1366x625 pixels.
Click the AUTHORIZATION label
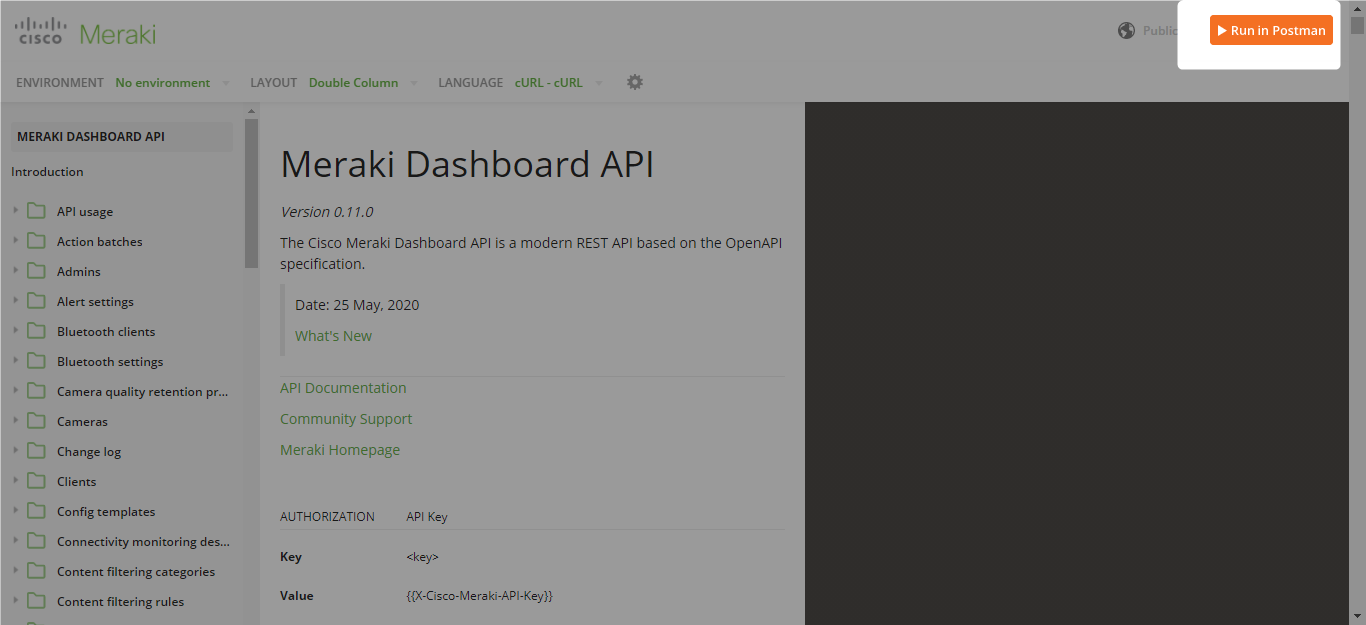(327, 517)
